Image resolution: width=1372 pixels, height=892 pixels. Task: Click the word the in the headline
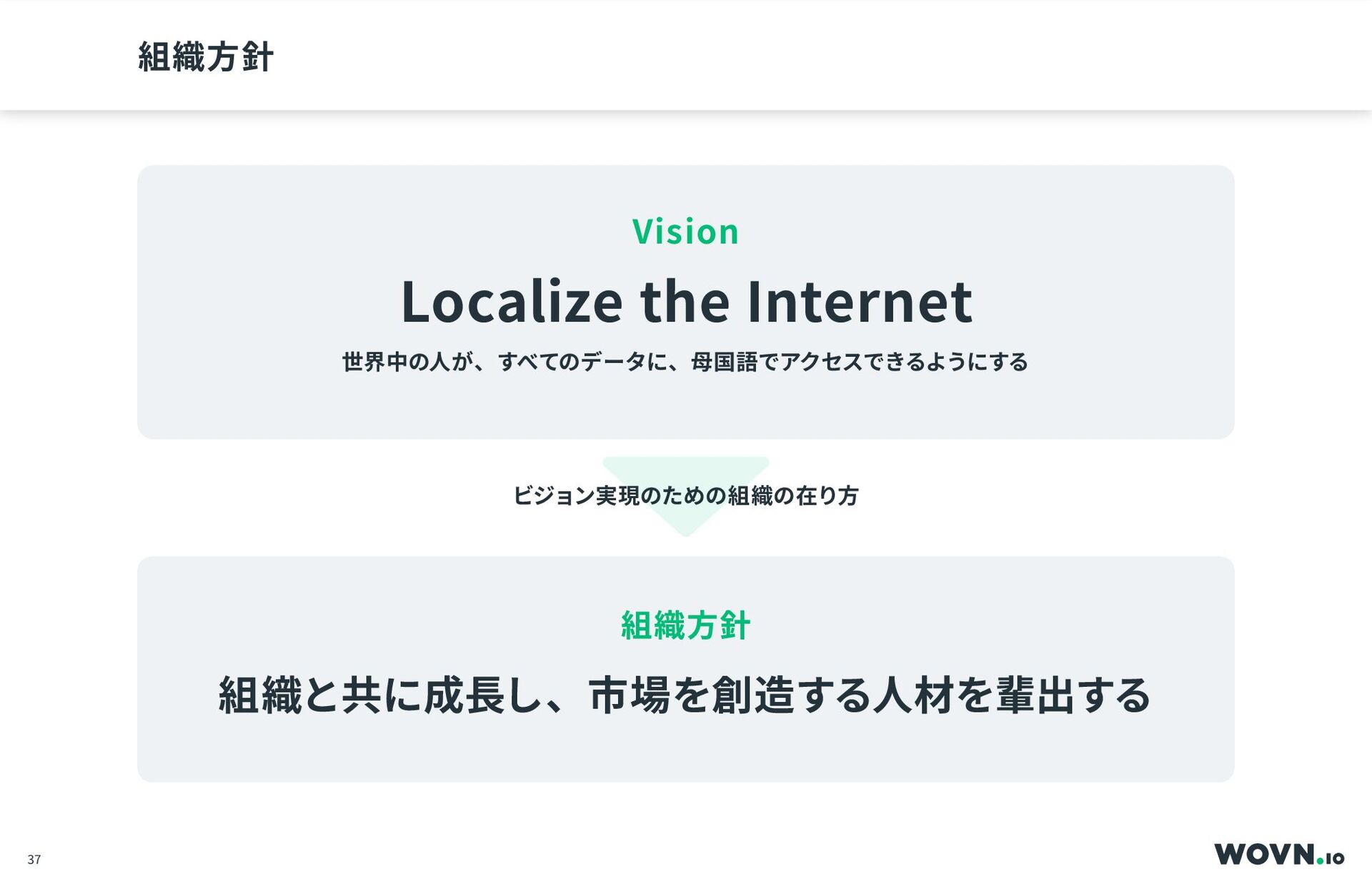coord(685,302)
